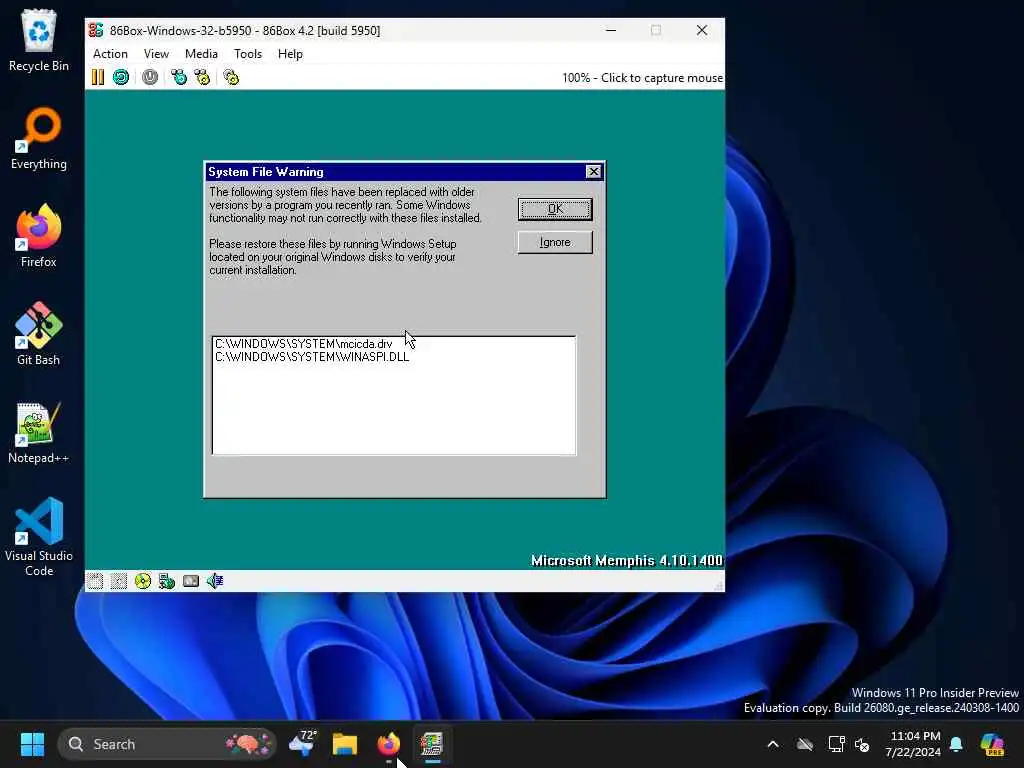Open File Explorer from the taskbar
The width and height of the screenshot is (1024, 768).
pyautogui.click(x=345, y=744)
